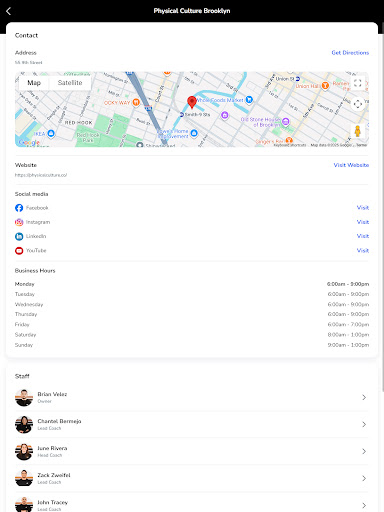Switch map to Map view
384x512 pixels.
34,83
